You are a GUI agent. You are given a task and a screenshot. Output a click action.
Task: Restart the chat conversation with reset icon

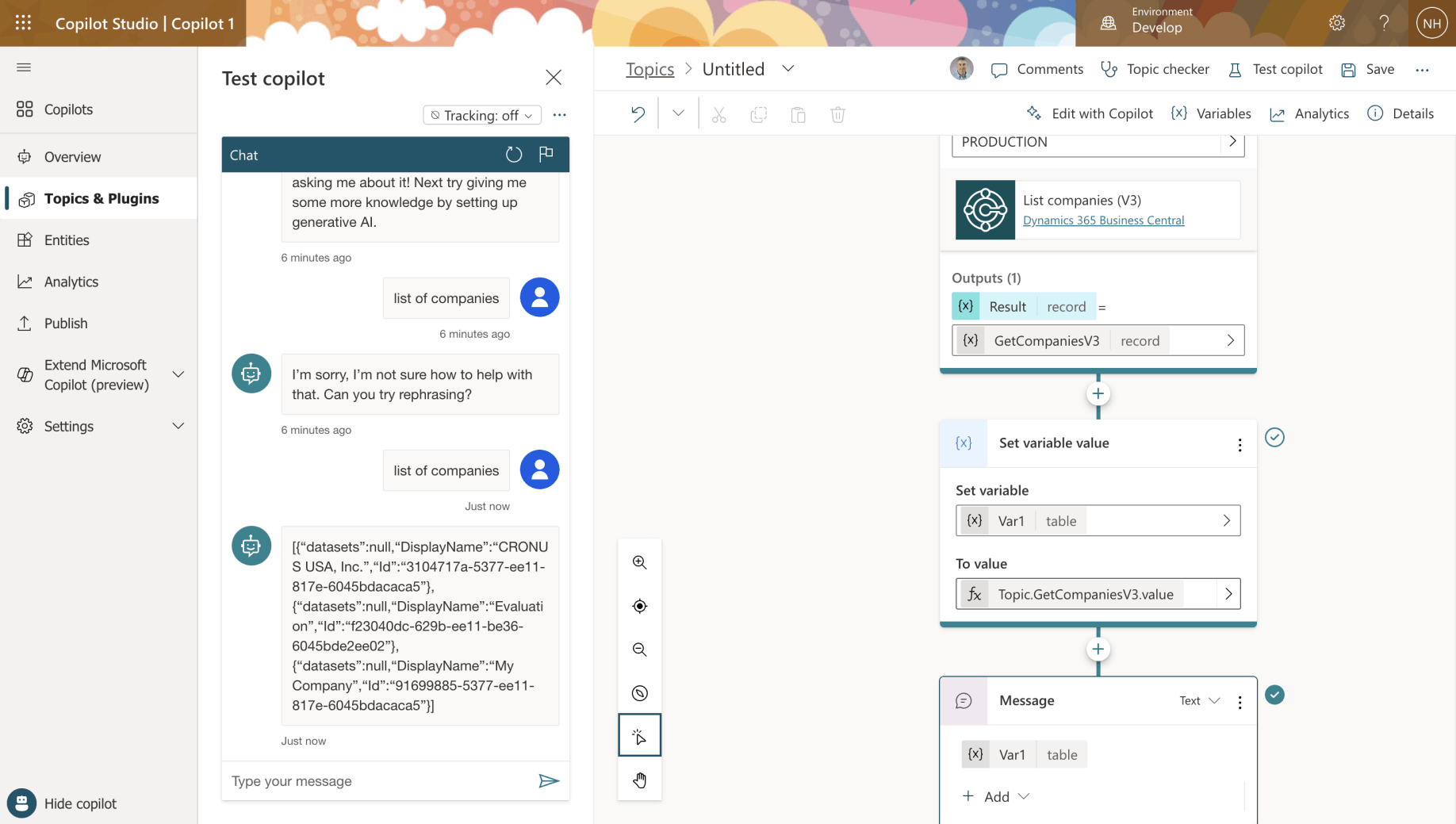tap(514, 155)
